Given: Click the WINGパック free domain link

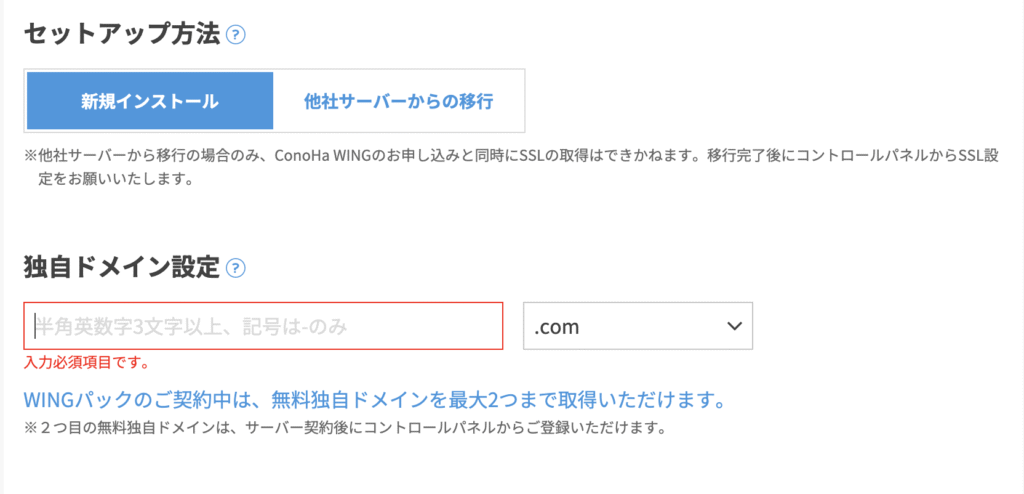Looking at the screenshot, I should 373,401.
